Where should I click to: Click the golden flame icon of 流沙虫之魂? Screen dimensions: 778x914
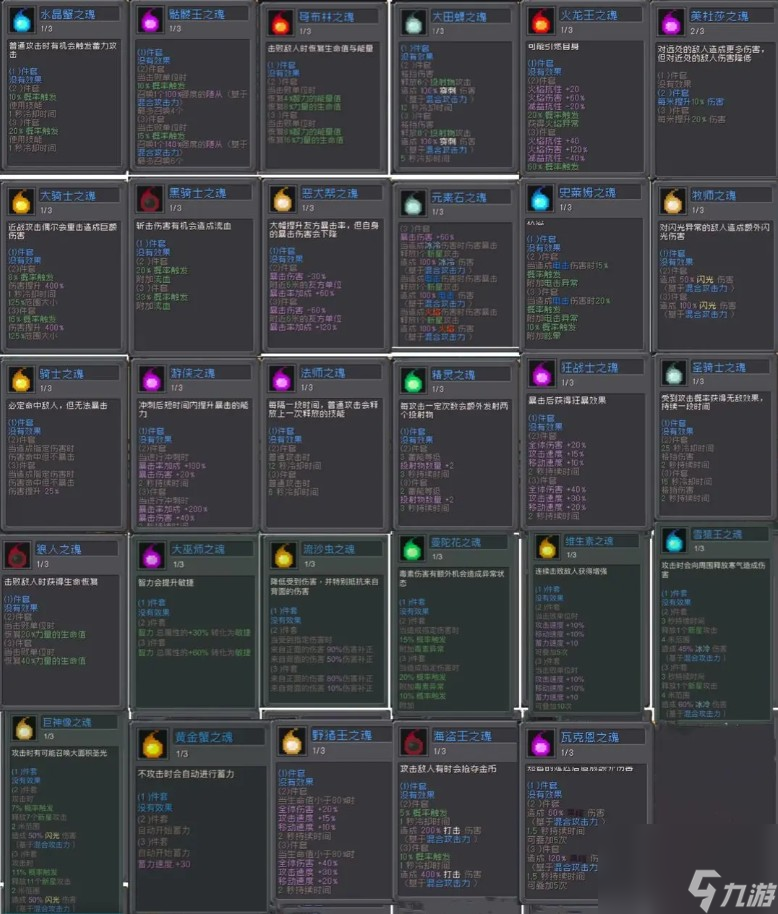tap(284, 556)
